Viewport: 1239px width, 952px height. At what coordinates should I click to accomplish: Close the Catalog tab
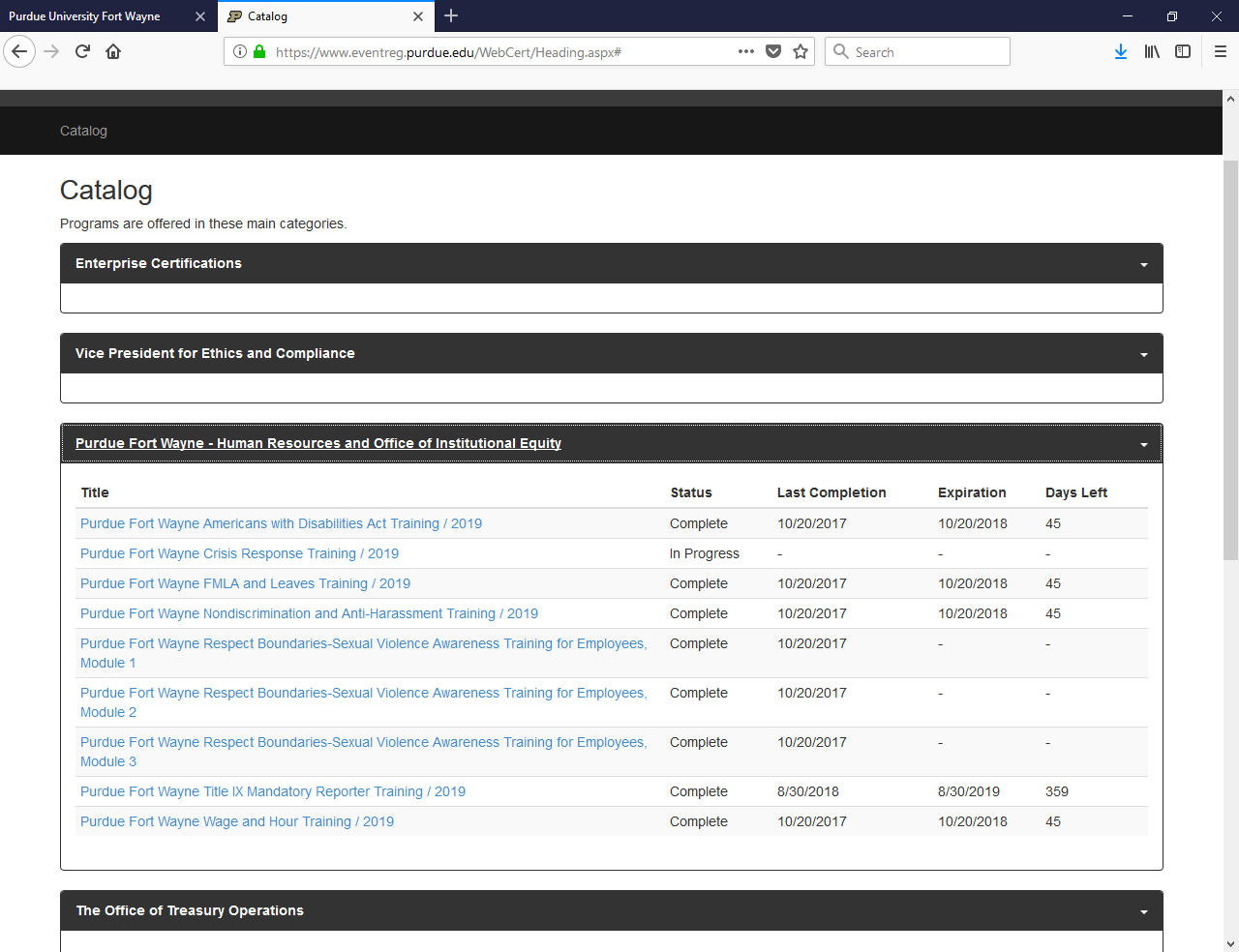point(418,16)
